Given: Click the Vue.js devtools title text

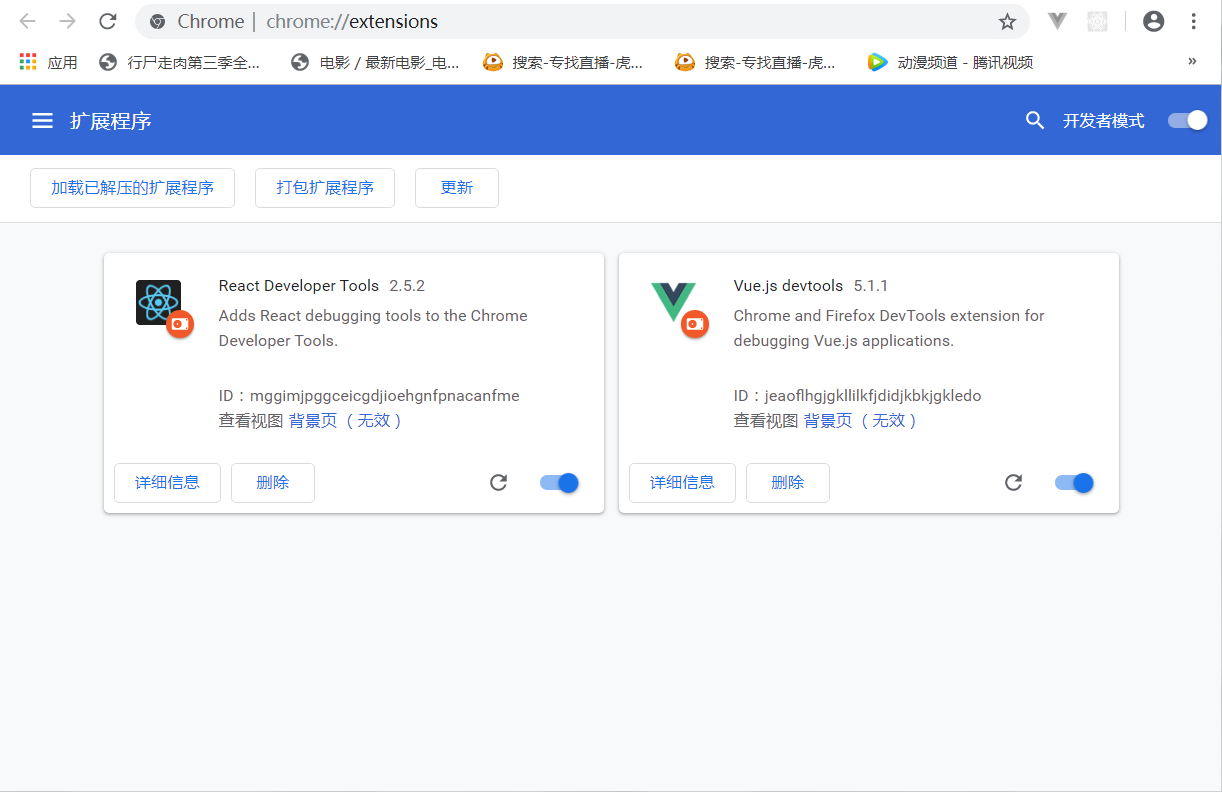Looking at the screenshot, I should 789,286.
